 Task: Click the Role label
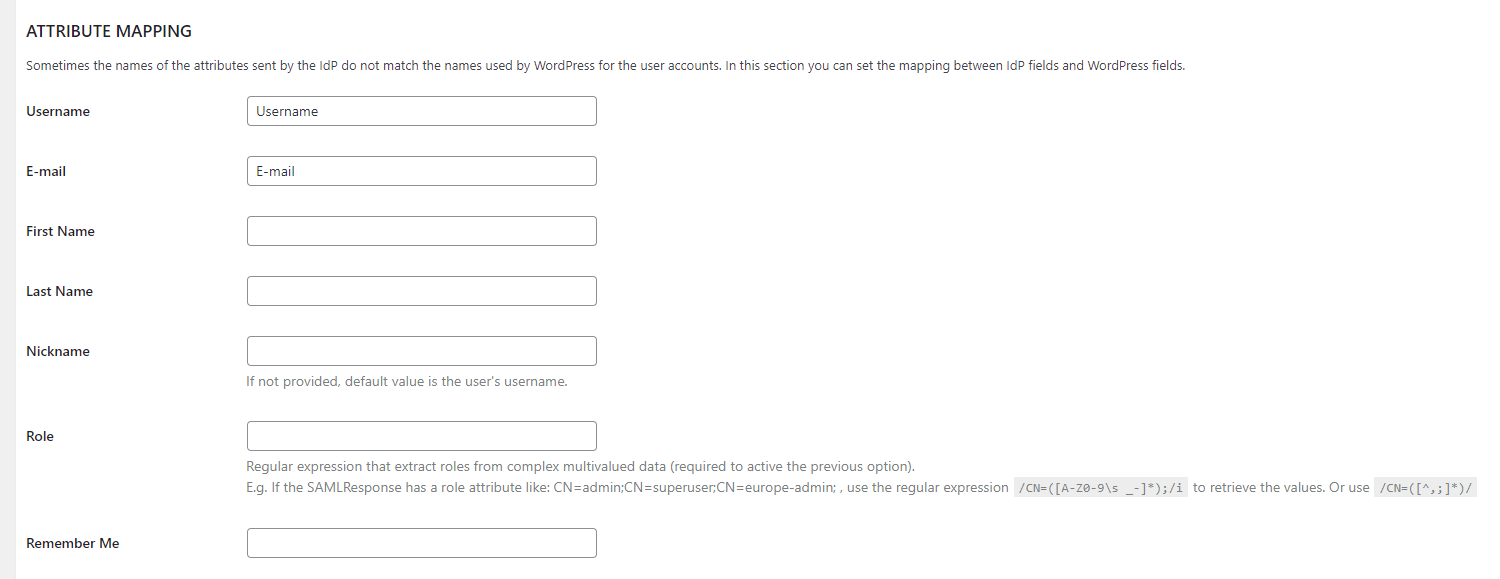[x=40, y=436]
